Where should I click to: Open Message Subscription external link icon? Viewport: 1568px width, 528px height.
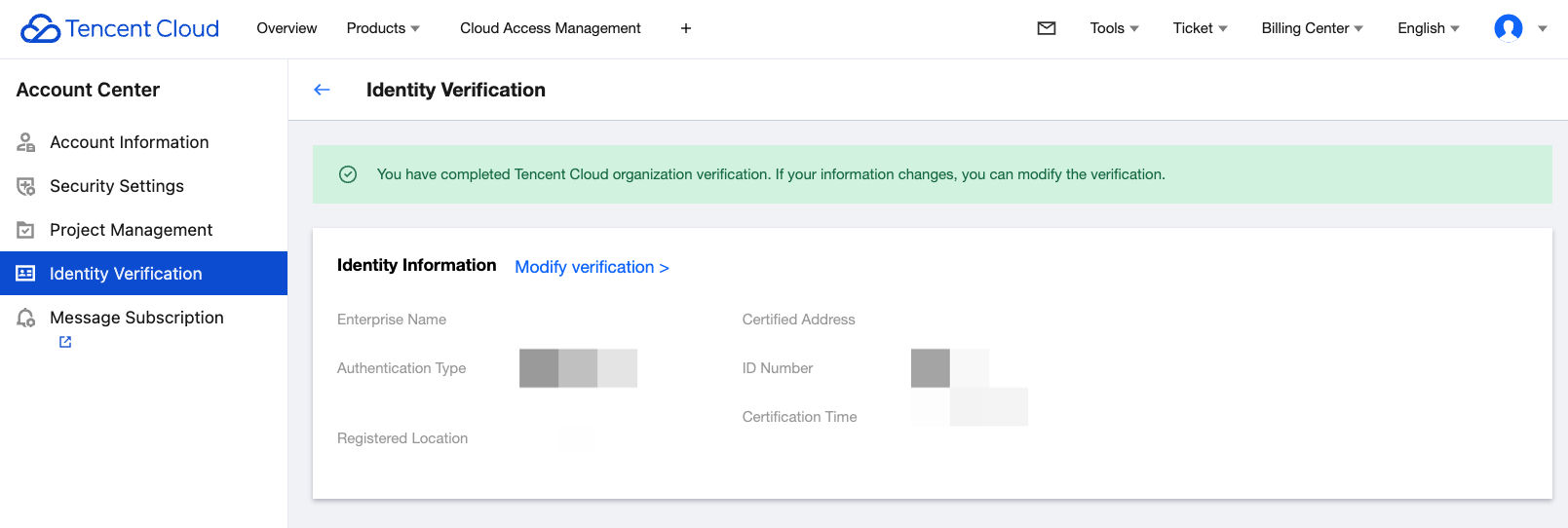[65, 342]
